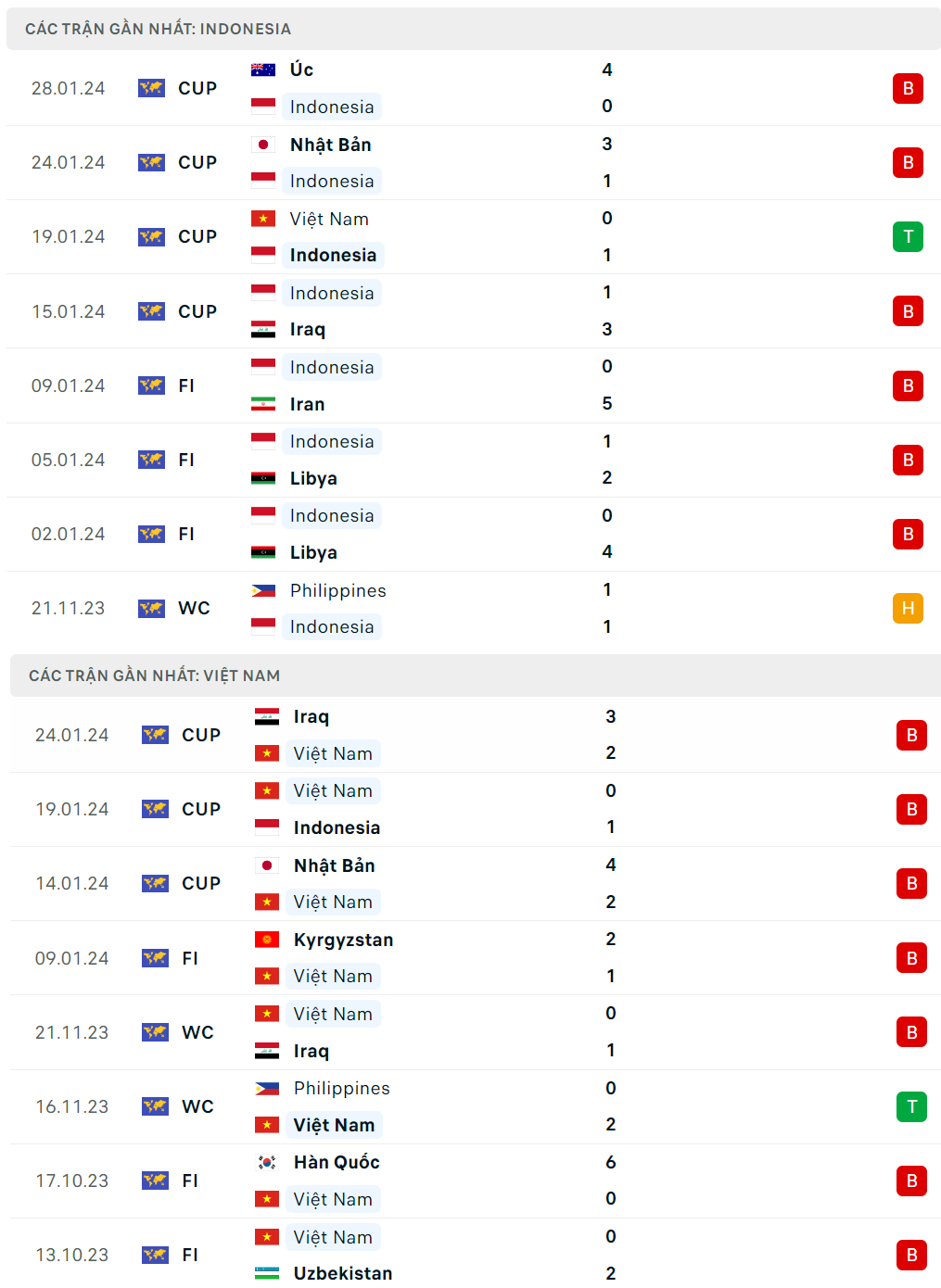Click the green T badge for Philippines vs Việt Nam
Image resolution: width=941 pixels, height=1288 pixels.
[911, 1106]
